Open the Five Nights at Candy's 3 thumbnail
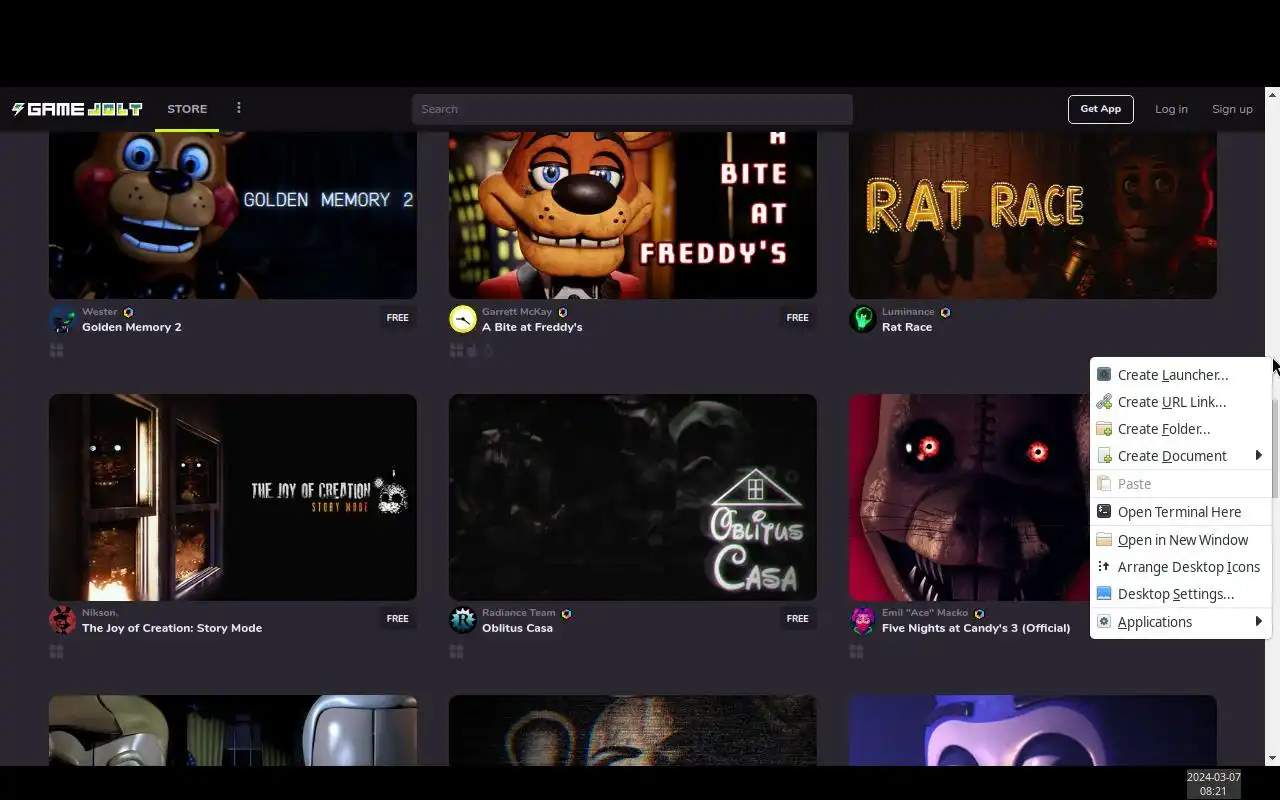The height and width of the screenshot is (800, 1280). (969, 497)
